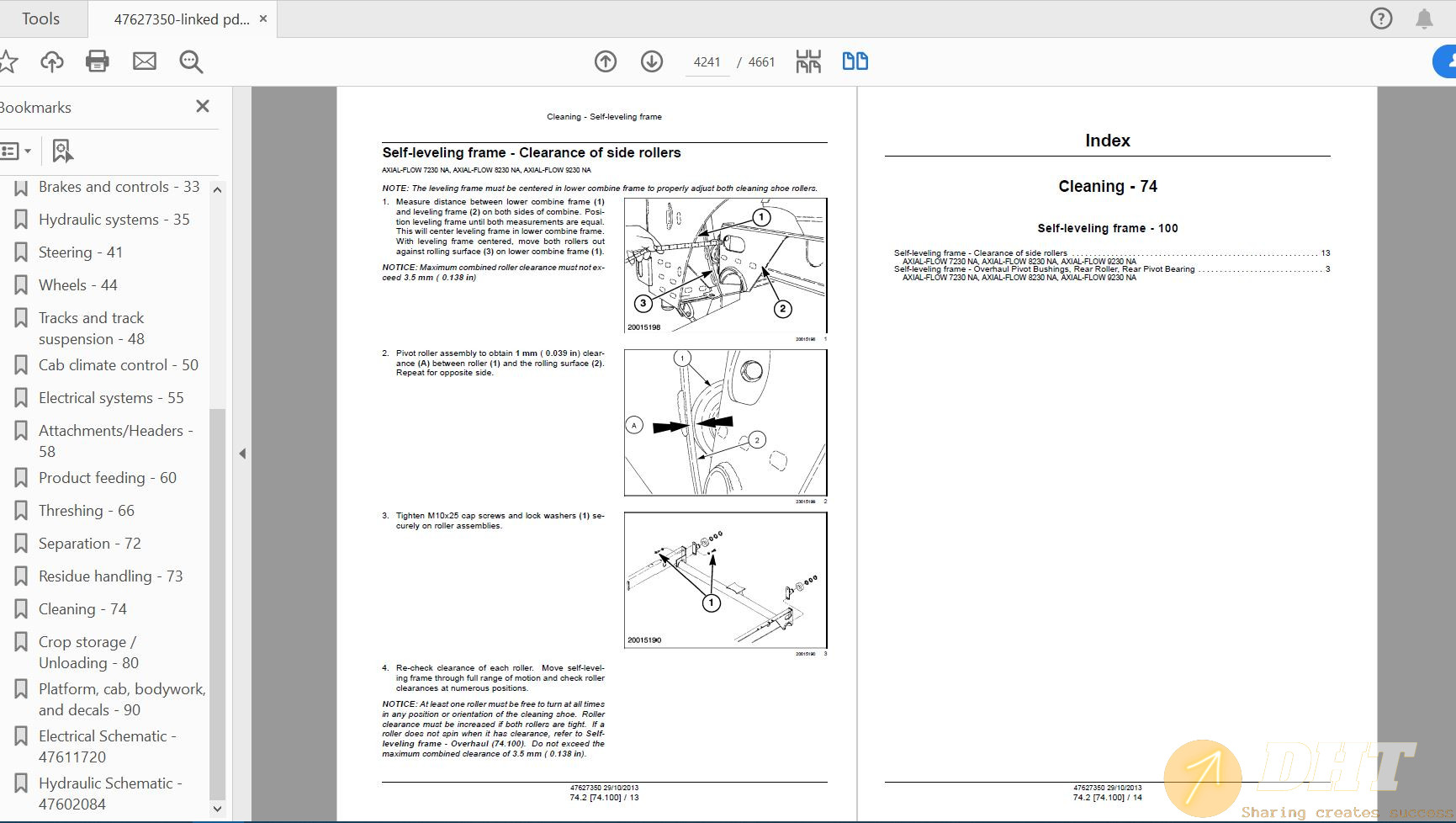The width and height of the screenshot is (1456, 823).
Task: Click the cap screws figure 3 diagram
Action: coord(726,580)
